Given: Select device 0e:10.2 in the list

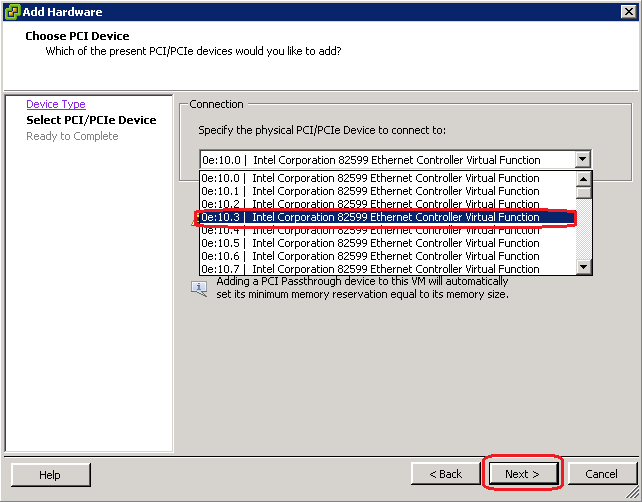Looking at the screenshot, I should [388, 204].
